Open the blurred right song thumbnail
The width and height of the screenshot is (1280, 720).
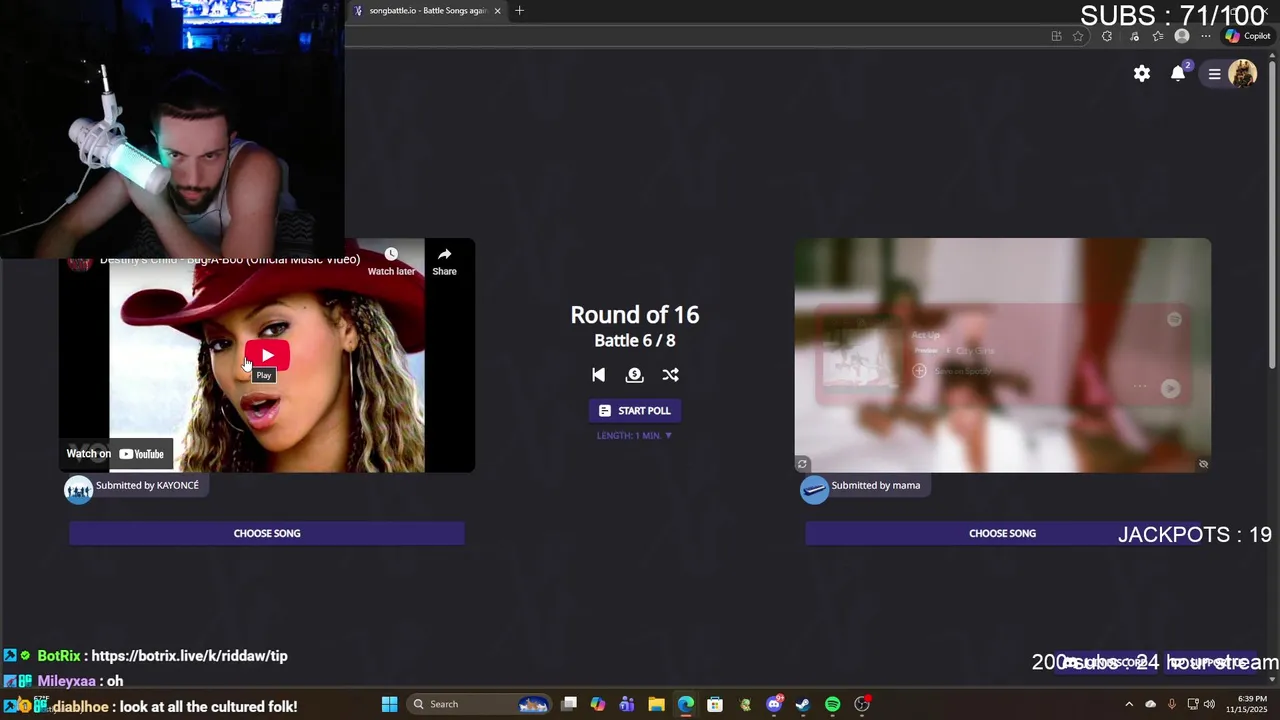coord(1002,355)
